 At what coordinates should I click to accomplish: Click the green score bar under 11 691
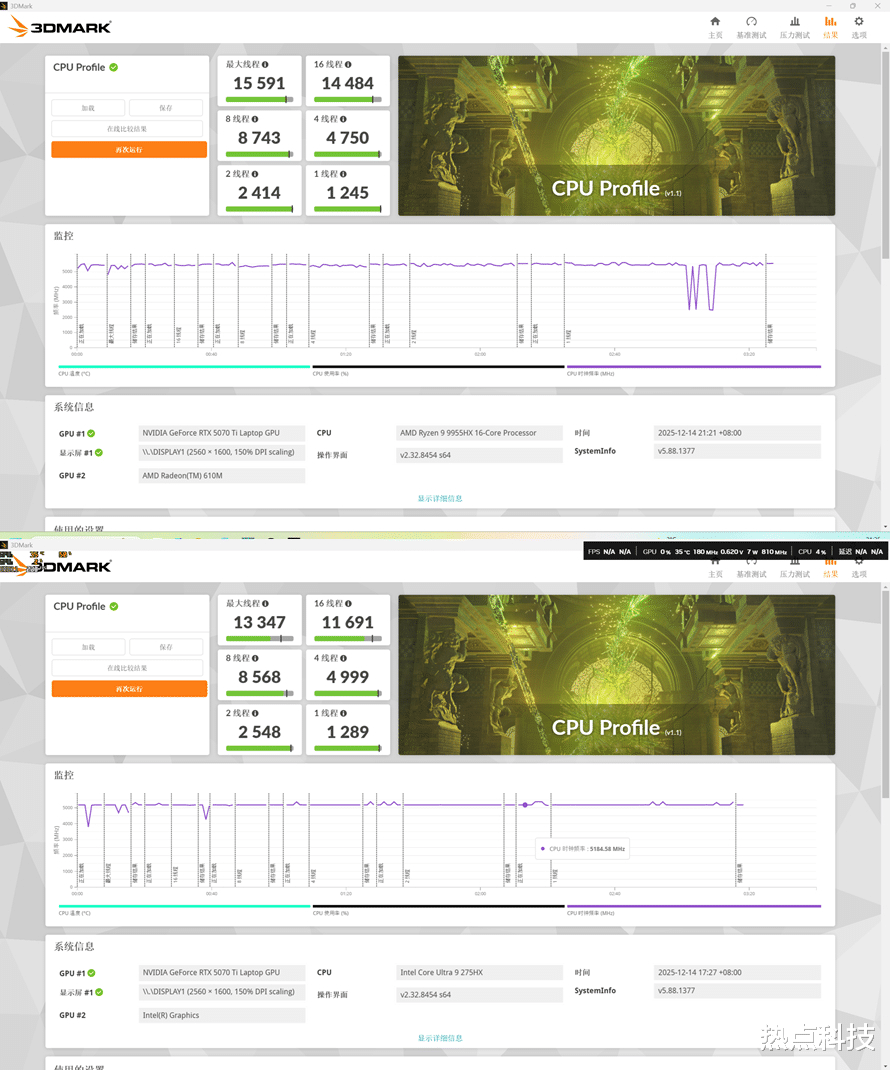point(347,639)
